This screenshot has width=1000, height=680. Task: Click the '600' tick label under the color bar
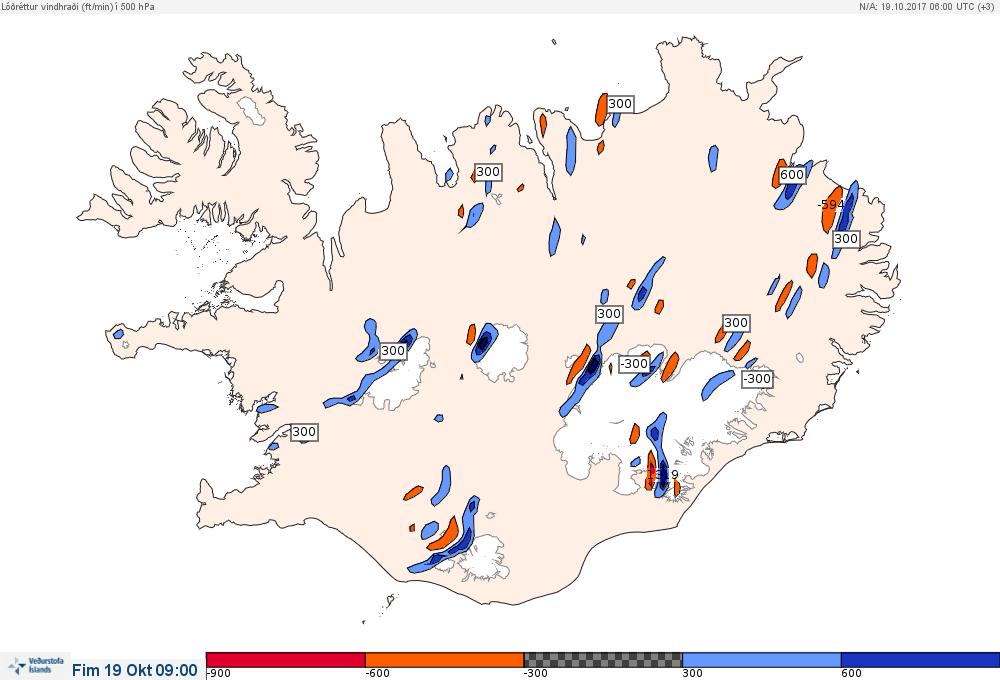(851, 674)
